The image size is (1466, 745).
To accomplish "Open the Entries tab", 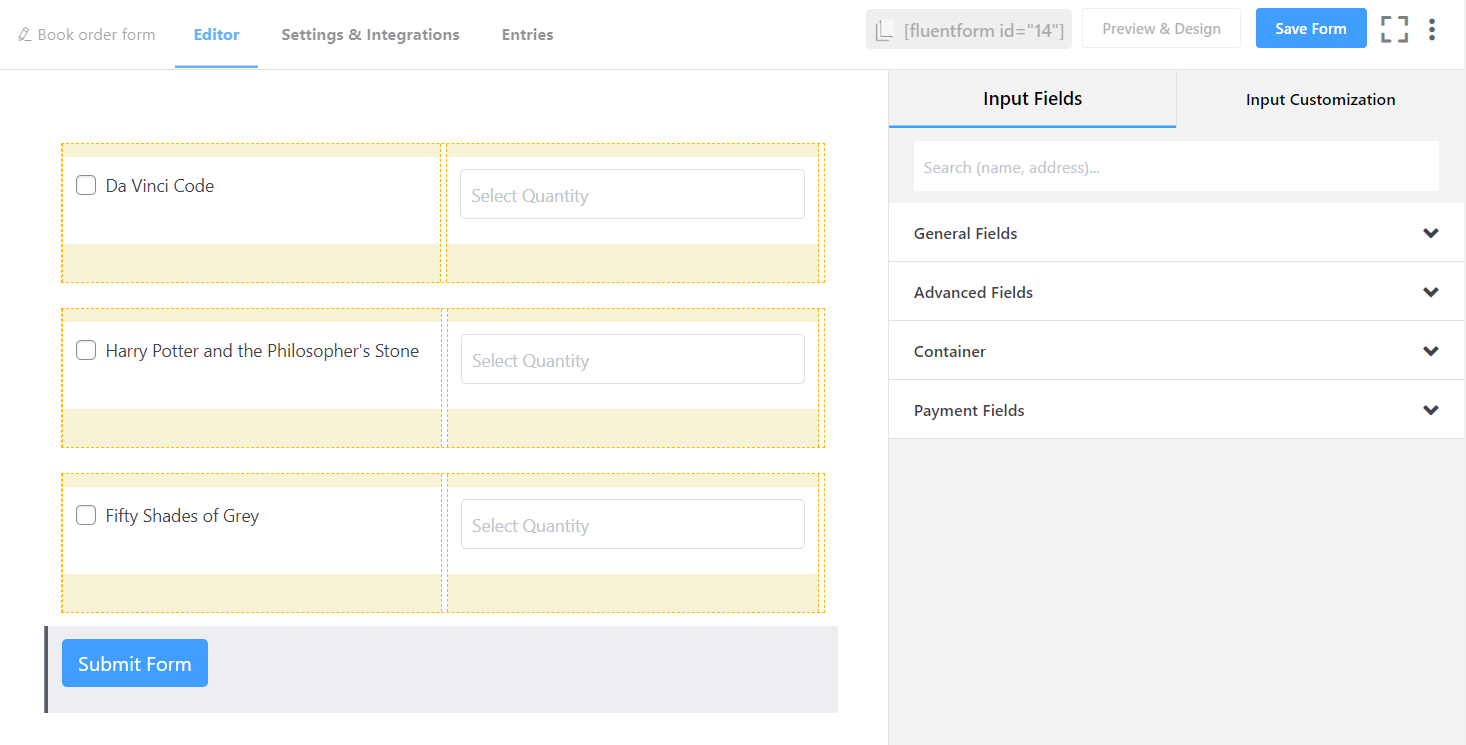I will click(x=527, y=34).
